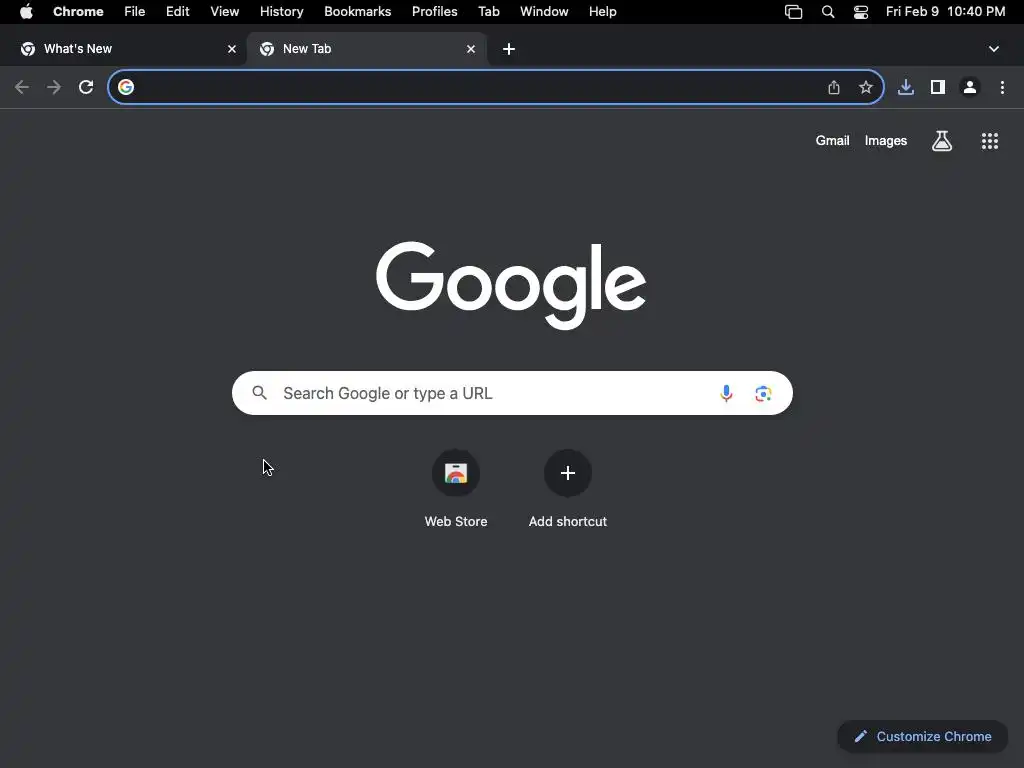Click the date and time in menu bar
1024x768 pixels.
[x=946, y=12]
